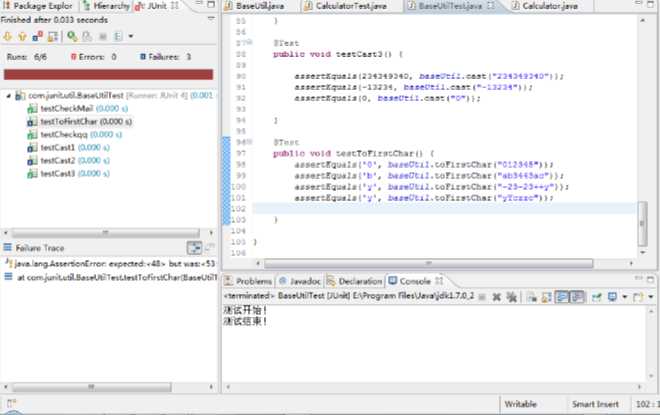Toggle show console on standard out
The height and width of the screenshot is (415, 660).
(x=562, y=297)
